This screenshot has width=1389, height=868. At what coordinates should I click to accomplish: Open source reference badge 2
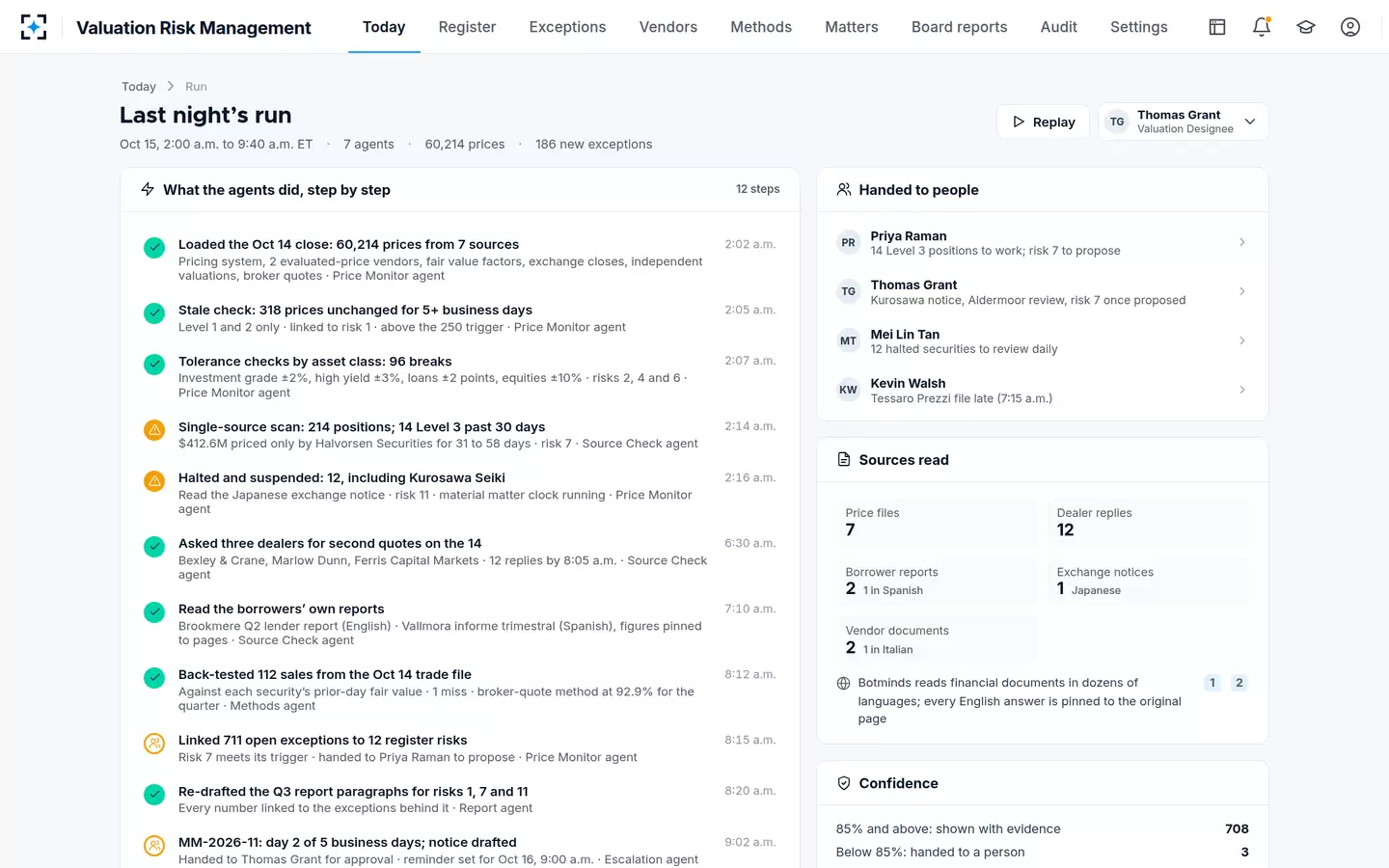coord(1239,683)
